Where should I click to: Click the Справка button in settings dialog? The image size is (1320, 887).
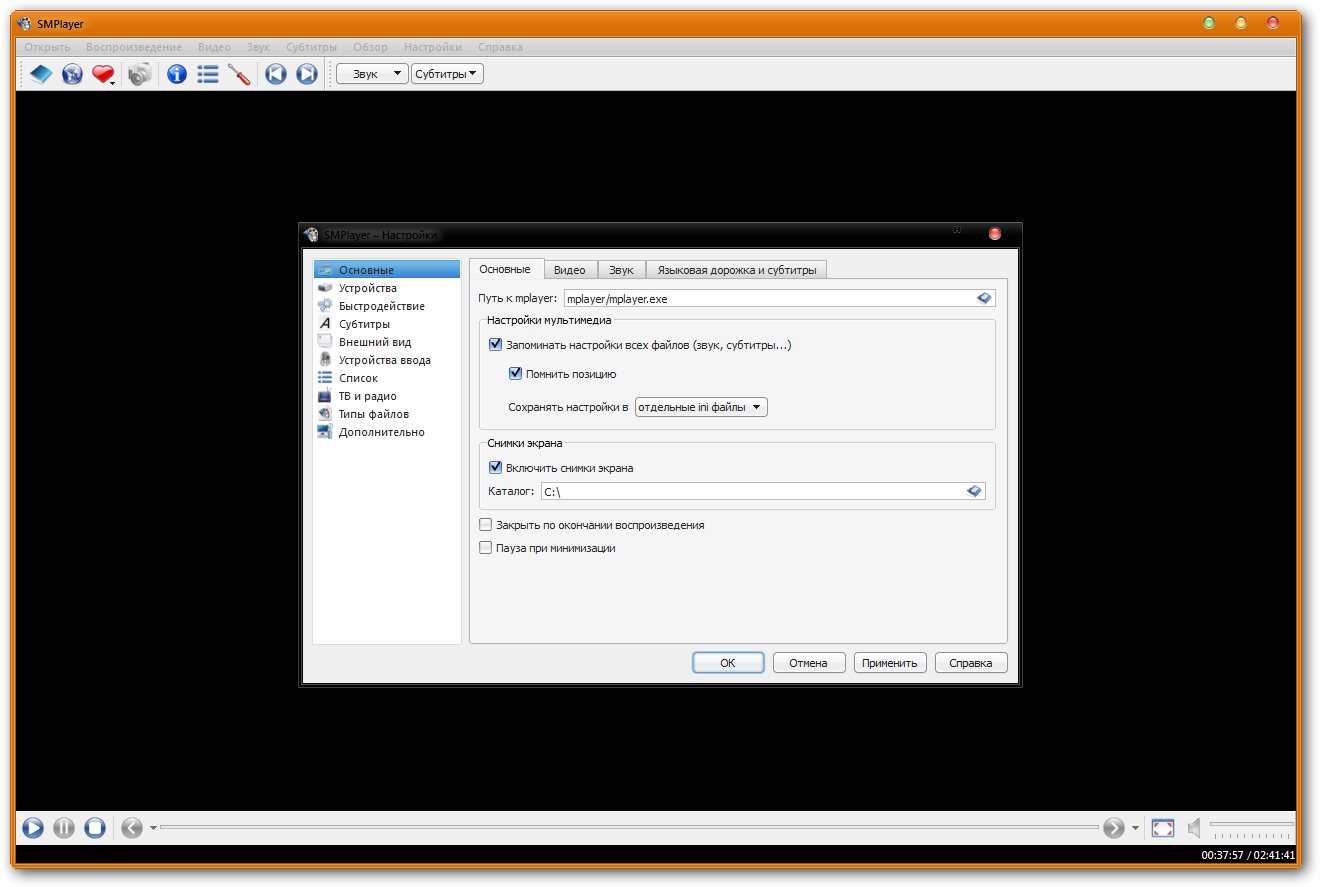click(970, 663)
